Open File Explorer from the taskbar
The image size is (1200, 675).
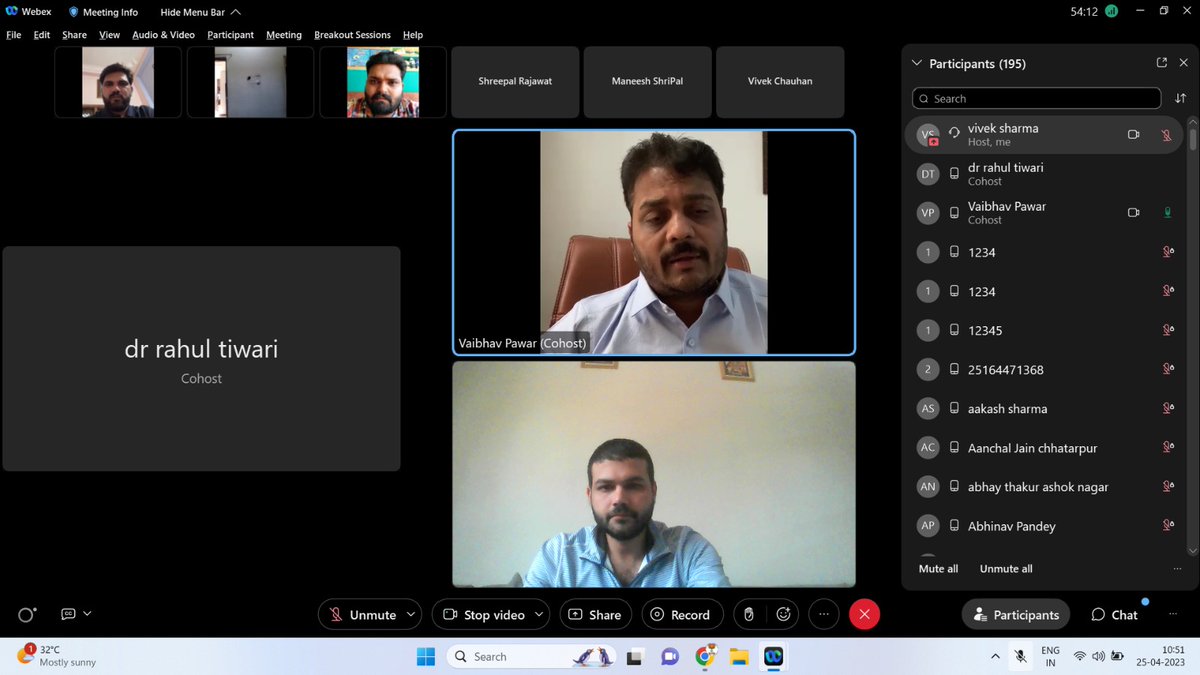pyautogui.click(x=739, y=657)
